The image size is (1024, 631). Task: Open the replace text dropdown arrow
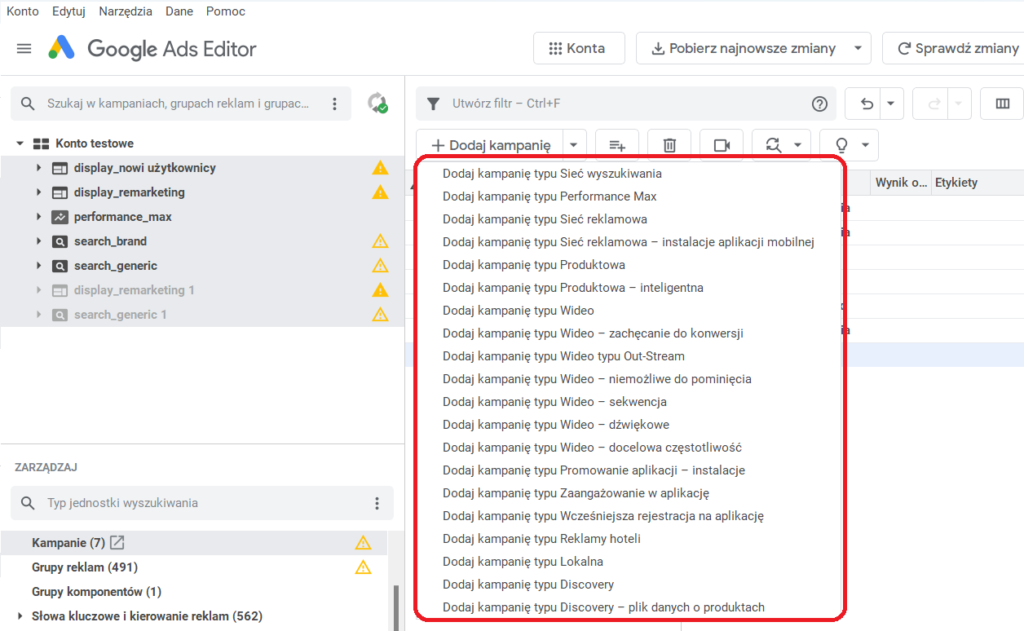point(797,145)
